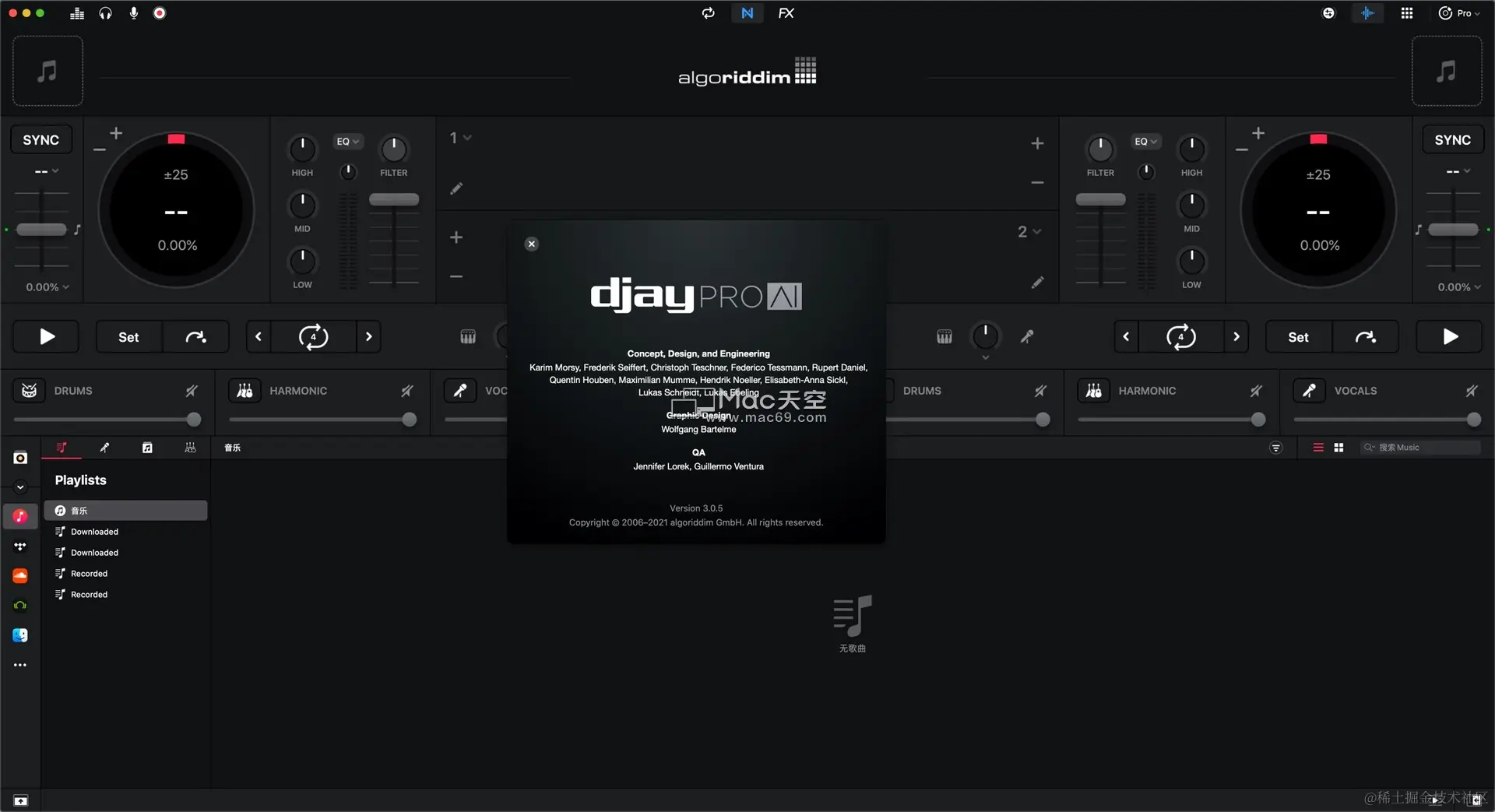Screen dimensions: 1495x812
Task: Click the right HARMONIC stem icon
Action: coord(1094,391)
